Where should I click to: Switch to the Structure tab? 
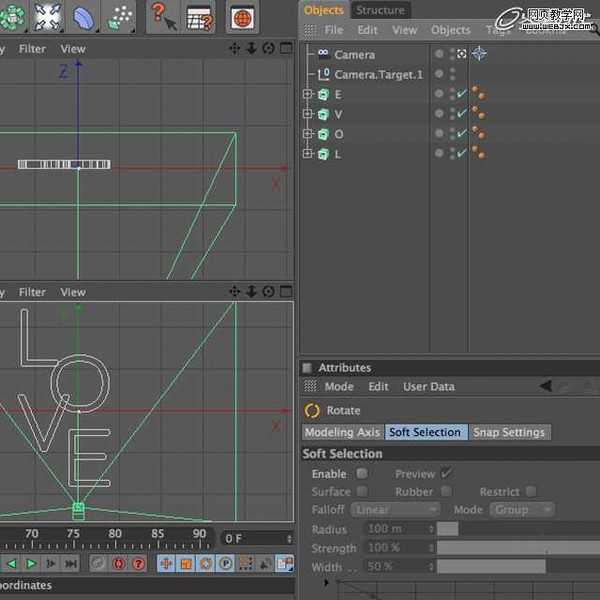pos(380,10)
